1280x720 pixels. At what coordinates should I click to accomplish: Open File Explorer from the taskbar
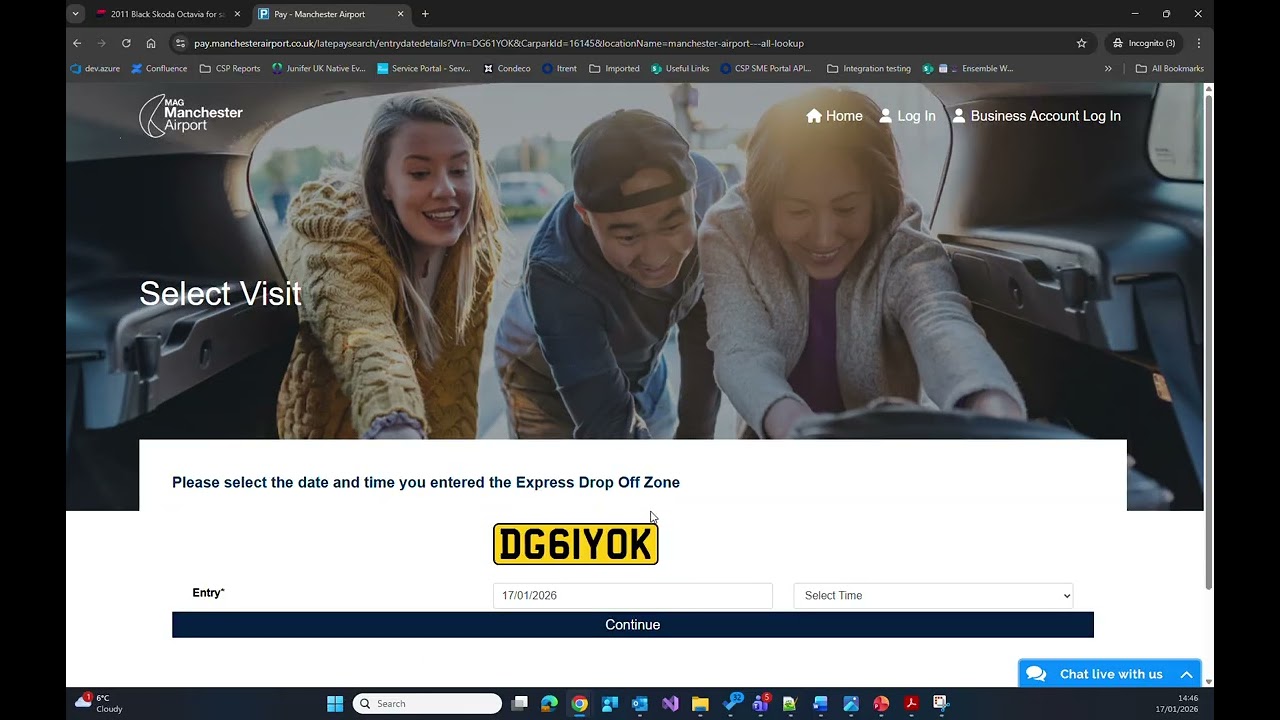(x=700, y=703)
